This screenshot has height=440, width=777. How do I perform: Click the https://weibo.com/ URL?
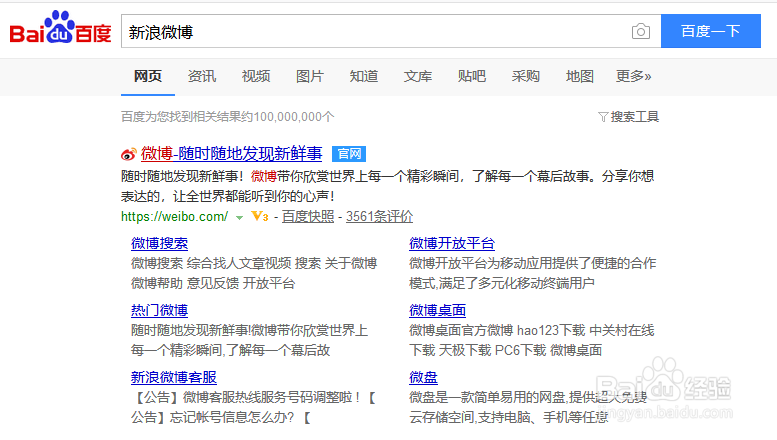[x=174, y=217]
